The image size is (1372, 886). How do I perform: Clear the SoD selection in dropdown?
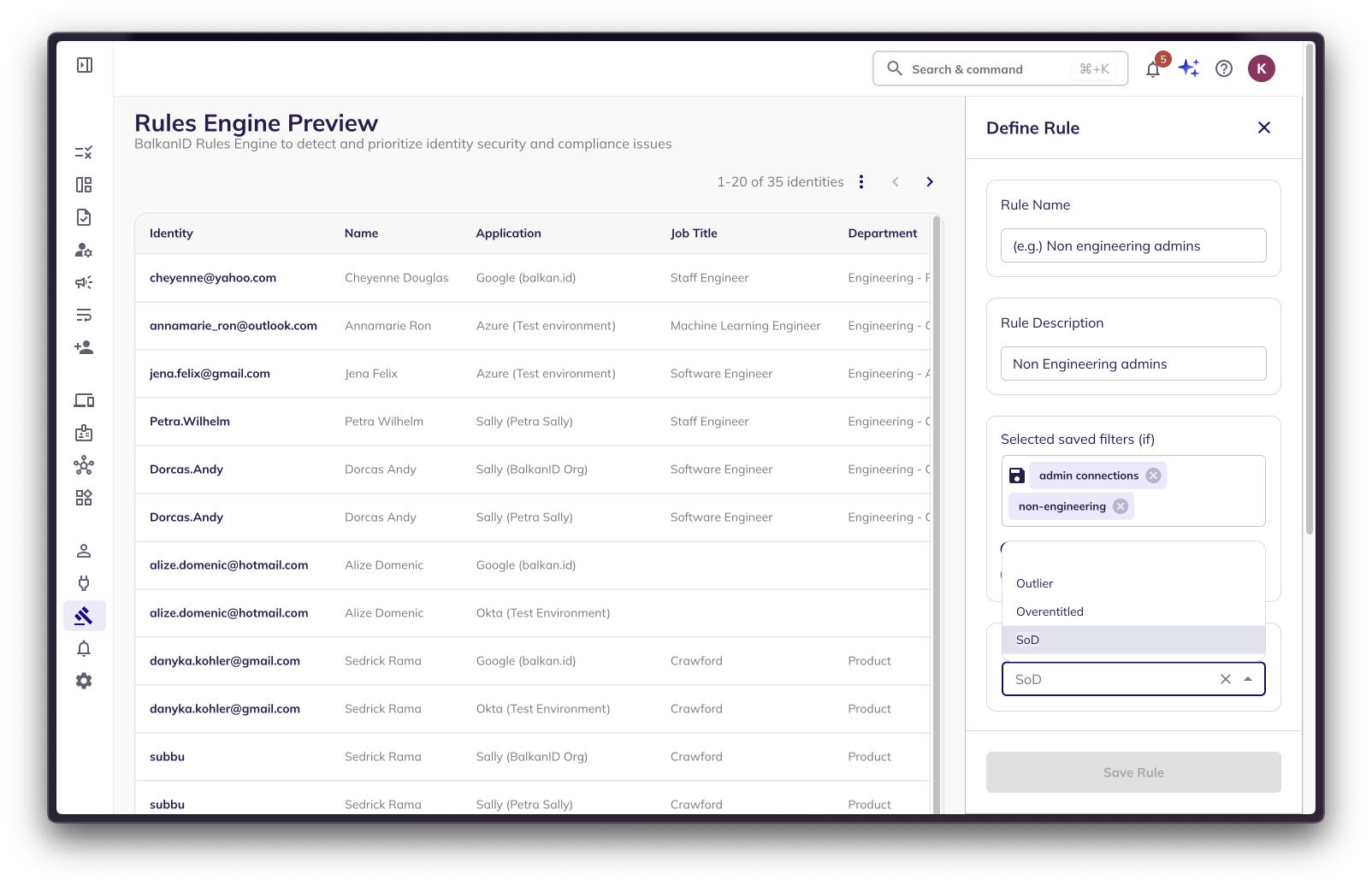1226,679
